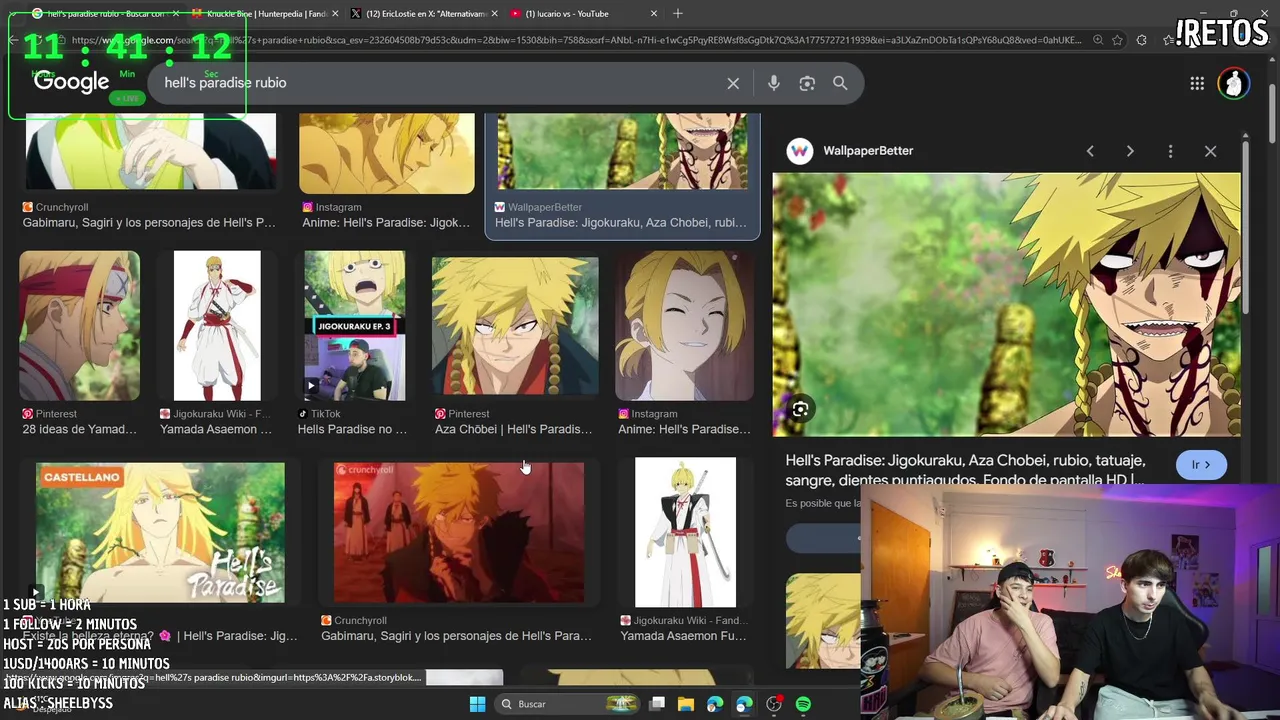The height and width of the screenshot is (720, 1280).
Task: Click the Ir button to visit page
Action: [1201, 465]
